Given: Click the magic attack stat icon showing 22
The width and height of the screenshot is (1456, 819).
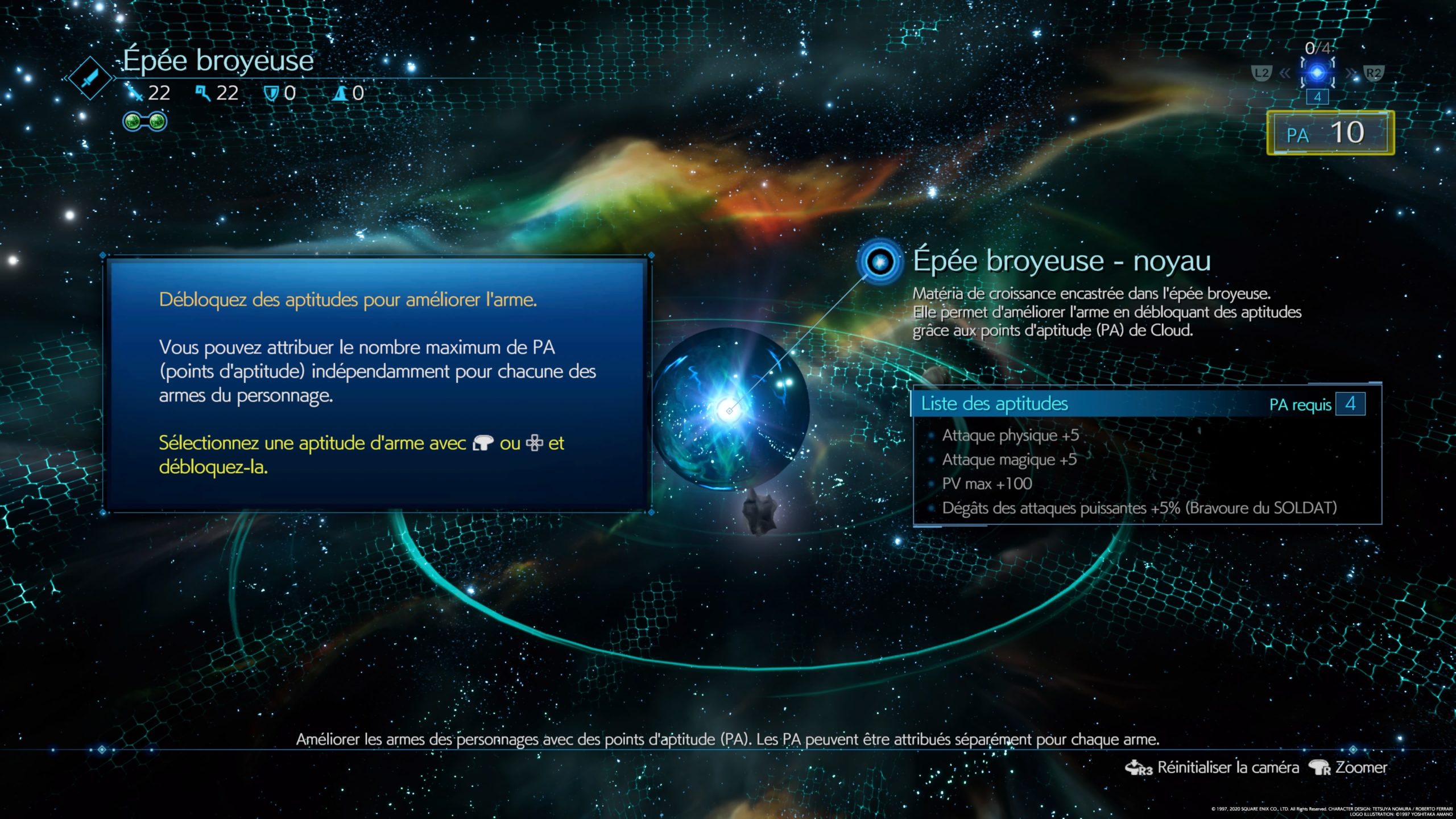Looking at the screenshot, I should coord(203,93).
